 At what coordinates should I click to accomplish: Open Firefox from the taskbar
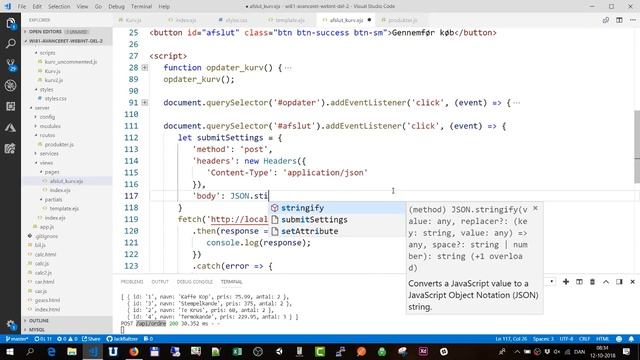tap(133, 351)
